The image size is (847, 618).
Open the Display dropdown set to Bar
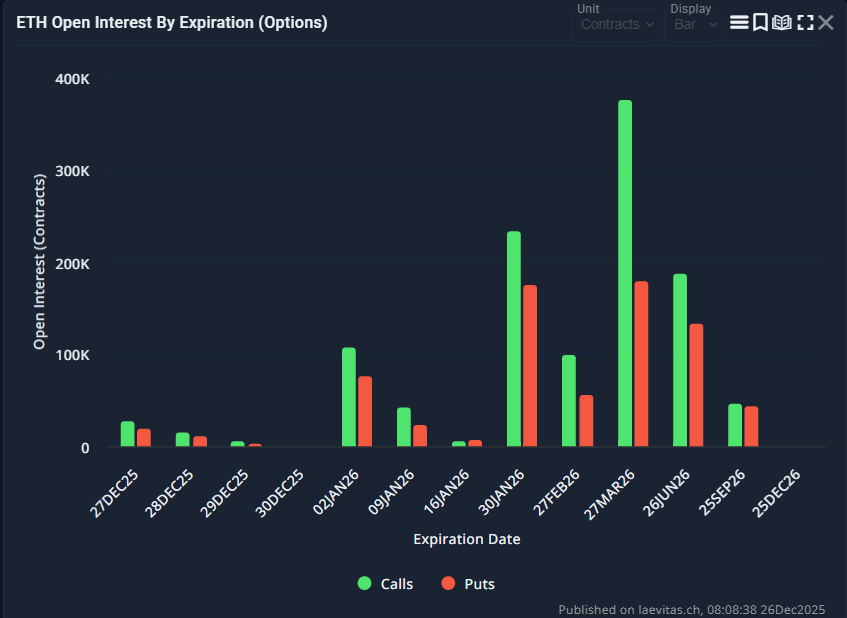[693, 24]
